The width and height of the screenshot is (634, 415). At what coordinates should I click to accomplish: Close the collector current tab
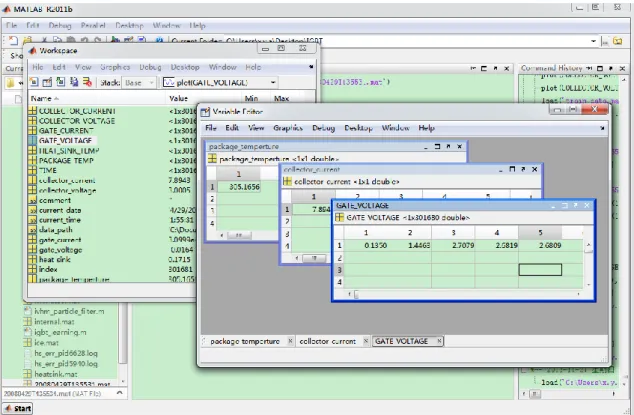tap(366, 341)
